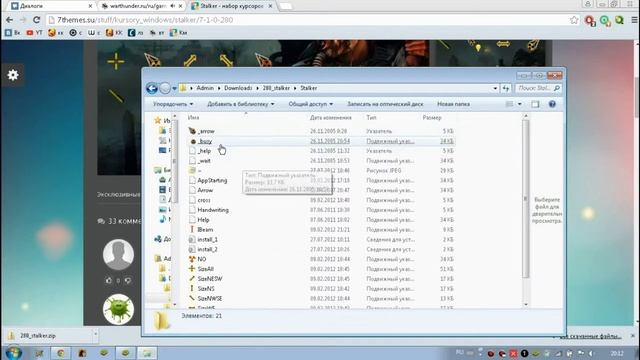The width and height of the screenshot is (640, 360).
Task: Refresh the Explorer folder view
Action: [x=506, y=88]
